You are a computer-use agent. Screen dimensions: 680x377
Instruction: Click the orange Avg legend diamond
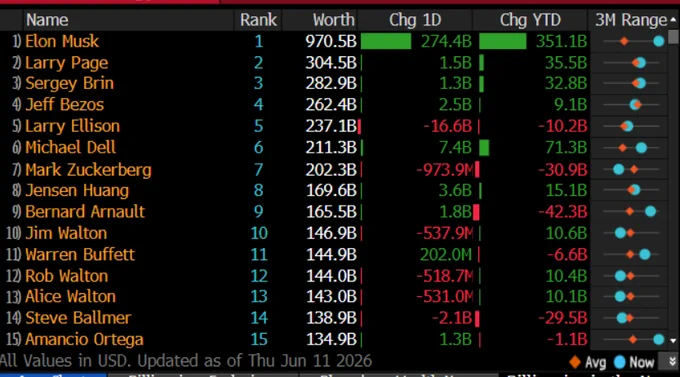575,362
